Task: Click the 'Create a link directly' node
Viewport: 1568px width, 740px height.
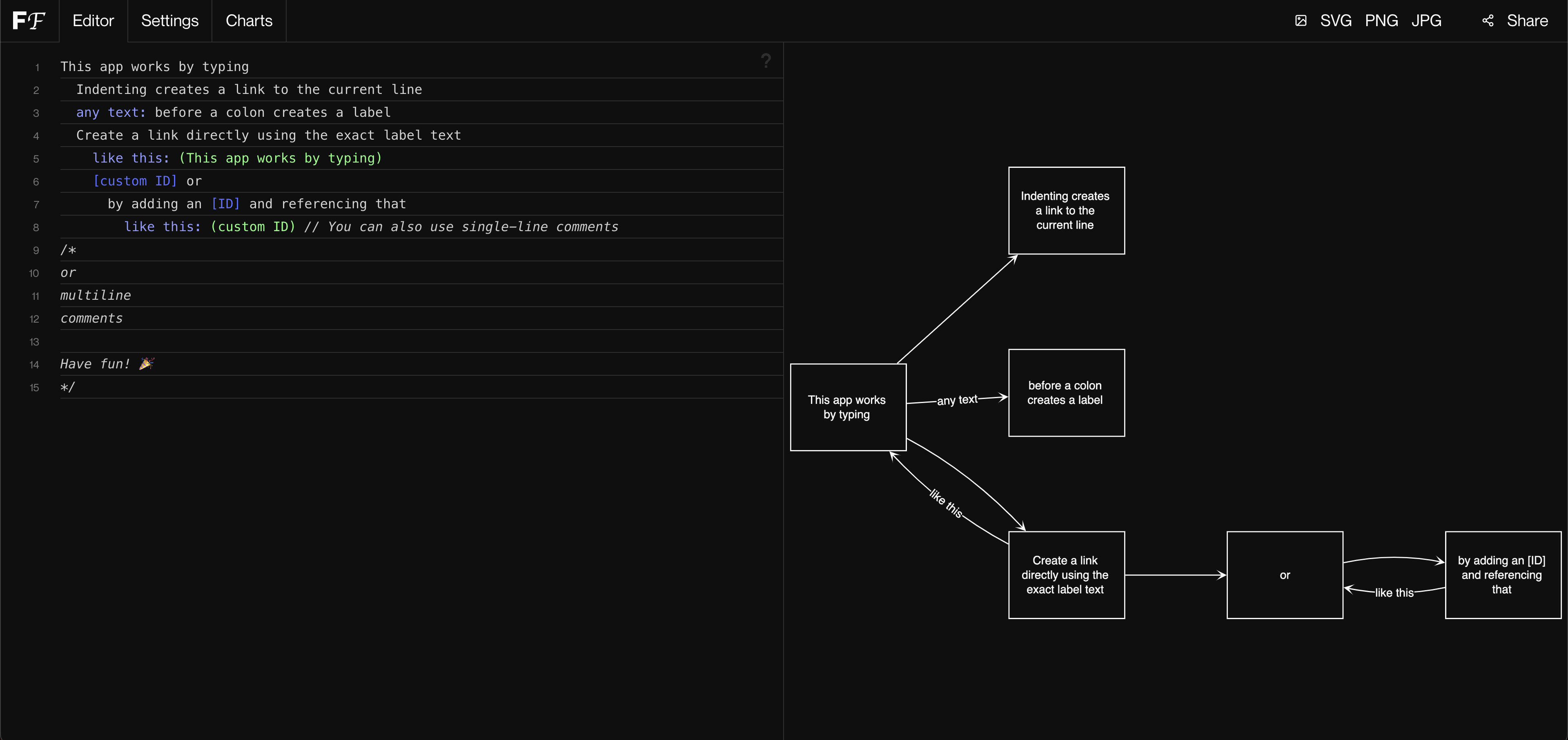Action: (1066, 575)
